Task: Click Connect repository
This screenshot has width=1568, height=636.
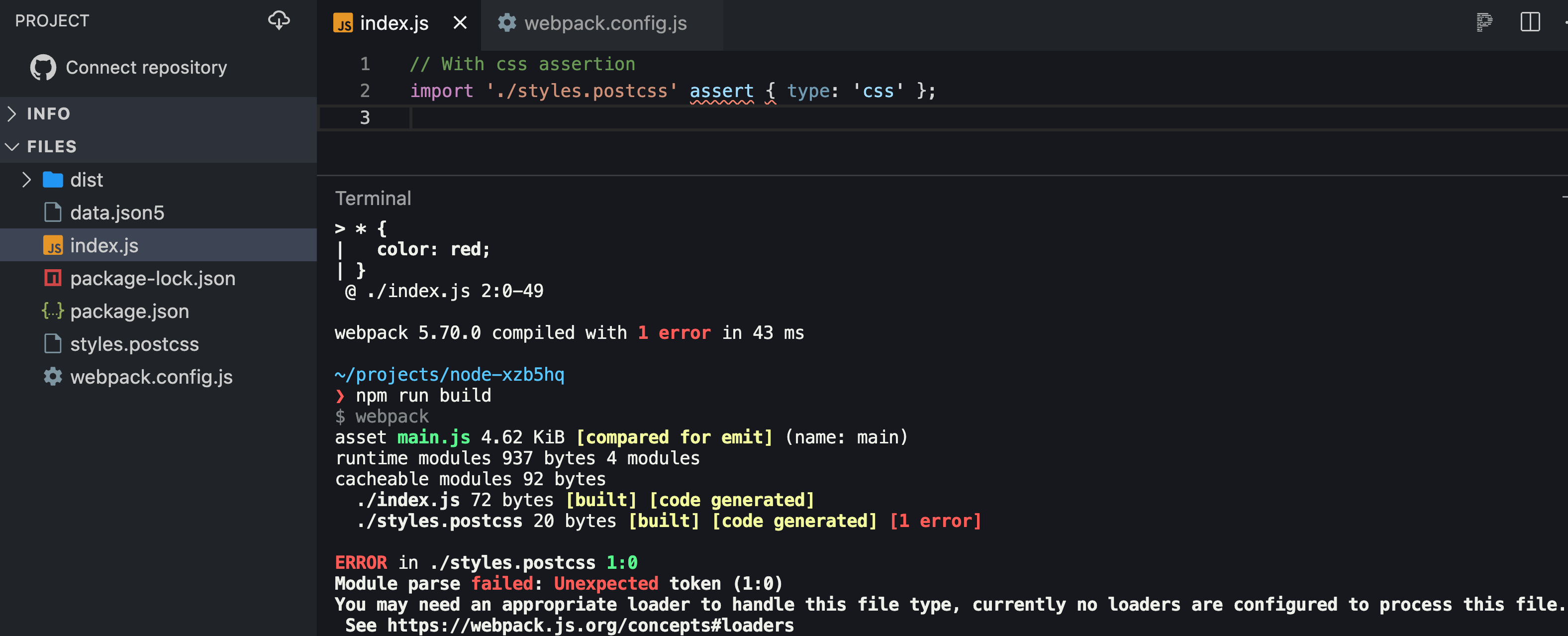Action: [x=146, y=67]
